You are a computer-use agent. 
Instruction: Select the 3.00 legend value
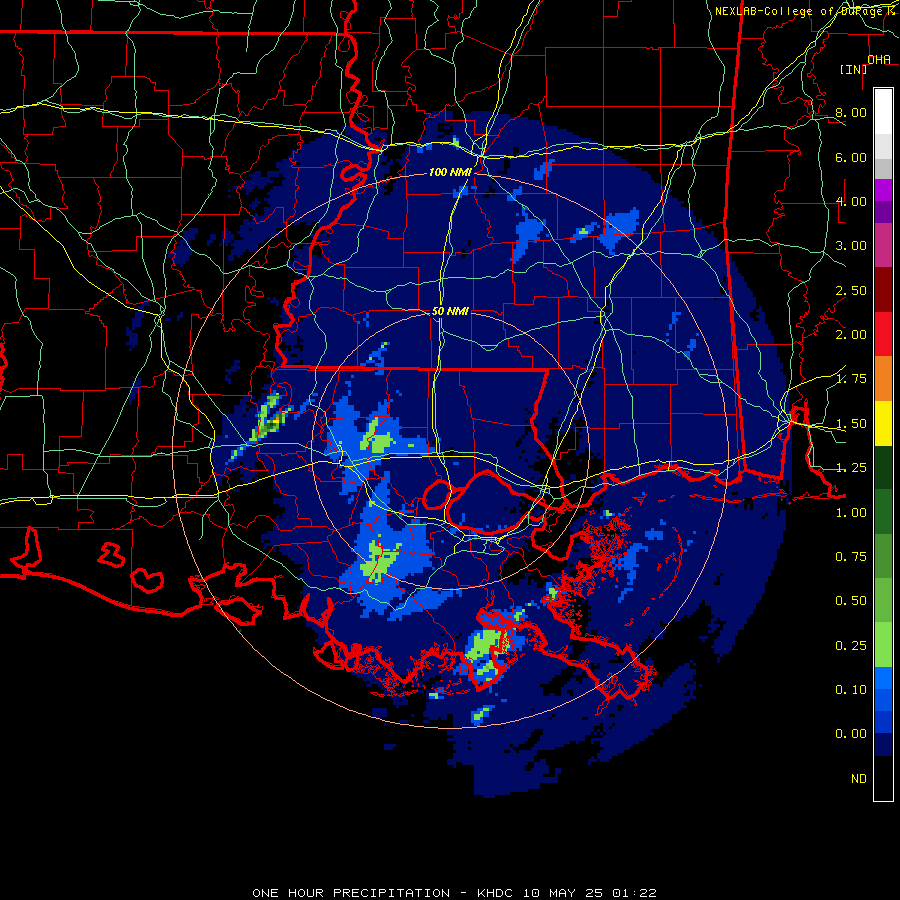[x=851, y=246]
